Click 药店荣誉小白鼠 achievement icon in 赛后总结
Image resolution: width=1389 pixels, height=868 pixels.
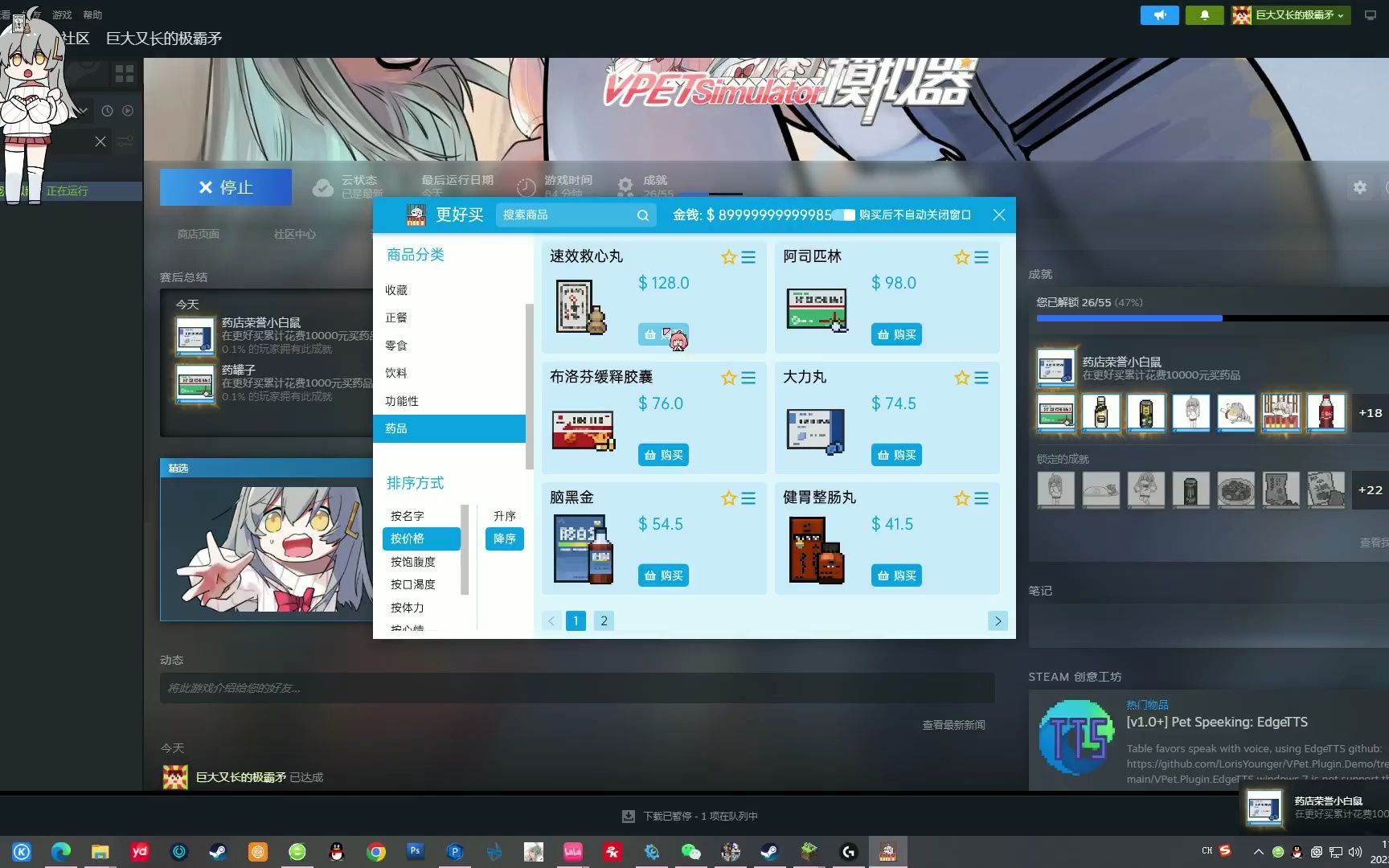click(x=195, y=337)
